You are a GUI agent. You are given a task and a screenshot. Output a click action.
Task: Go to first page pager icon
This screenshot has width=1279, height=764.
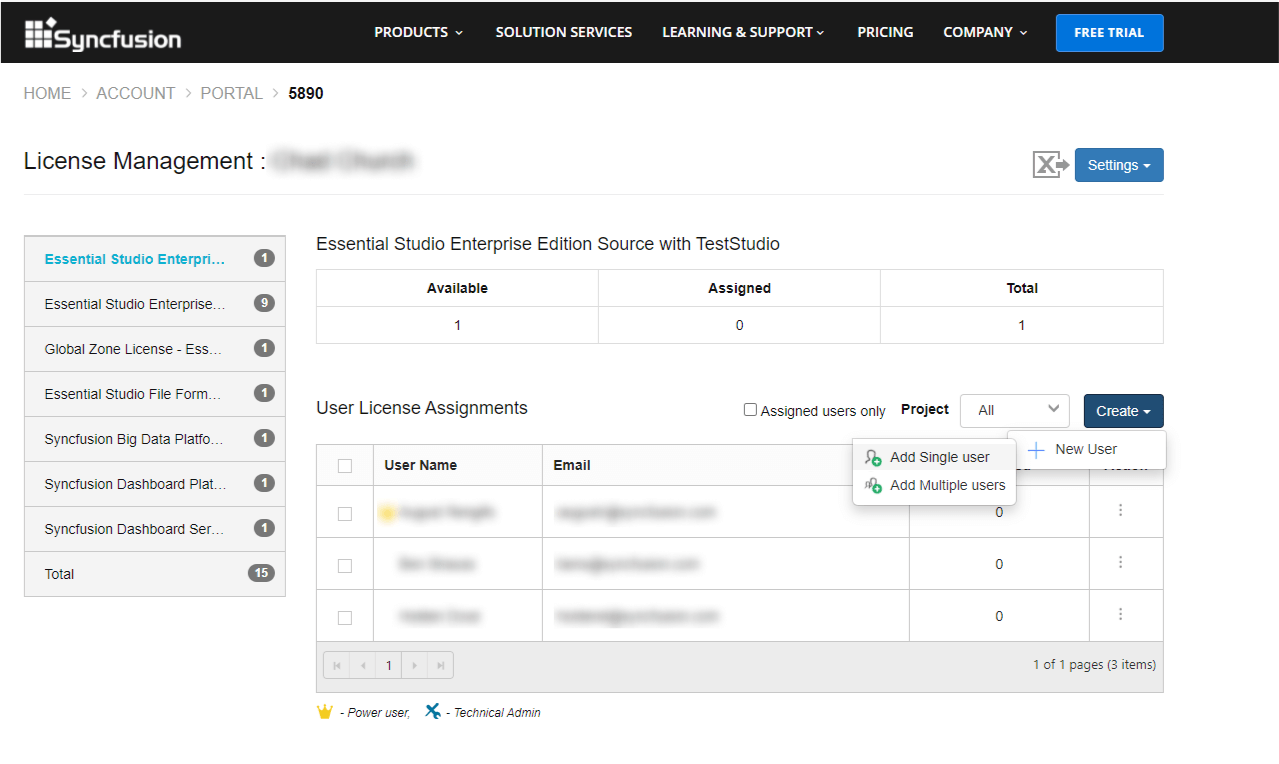click(337, 665)
